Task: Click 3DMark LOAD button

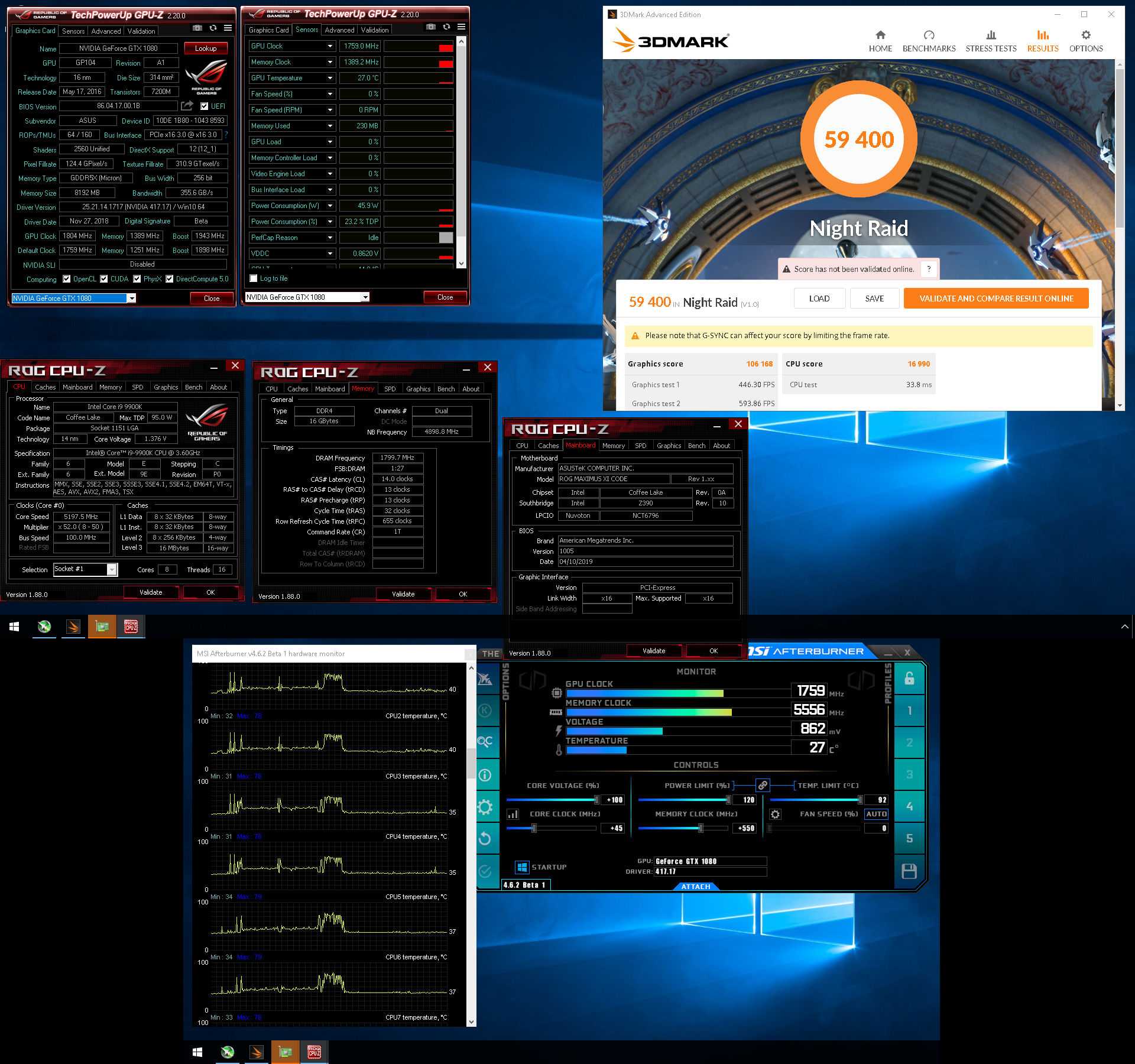Action: pos(819,299)
